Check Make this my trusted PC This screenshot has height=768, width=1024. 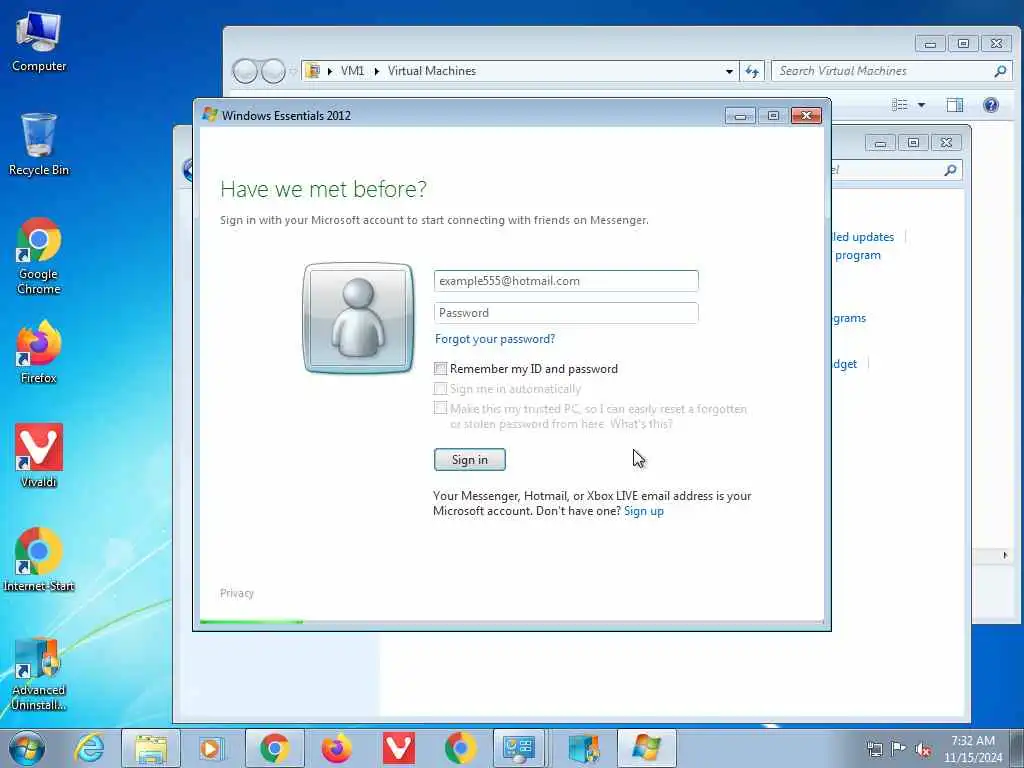pos(441,409)
